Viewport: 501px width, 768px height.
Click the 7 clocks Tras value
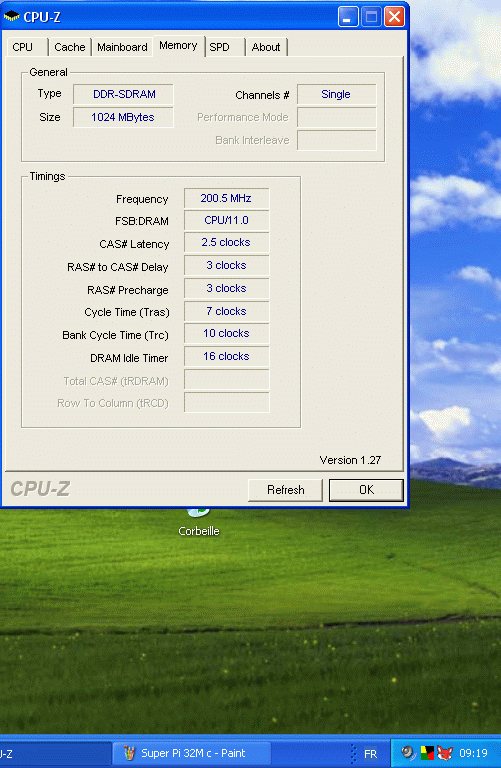(226, 312)
